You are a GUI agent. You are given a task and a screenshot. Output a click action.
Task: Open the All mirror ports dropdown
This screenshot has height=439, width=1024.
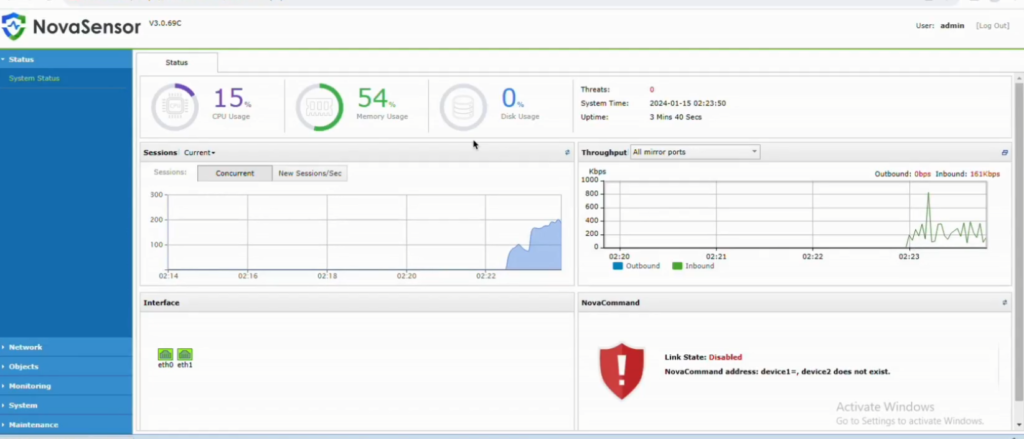tap(695, 152)
